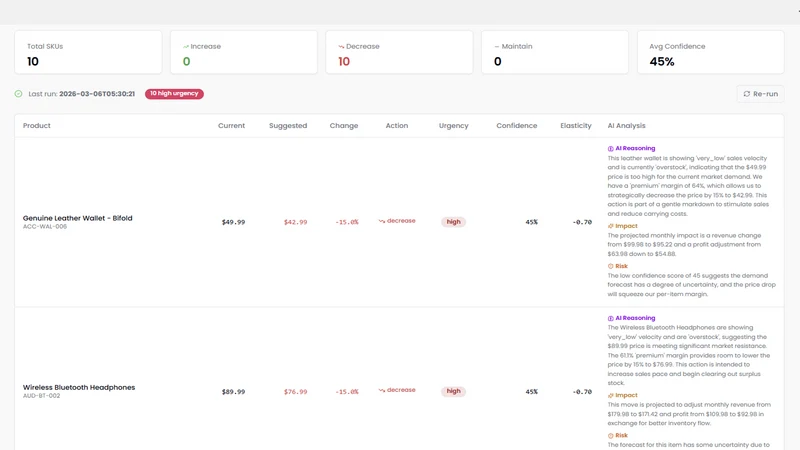Click the headphones row -15.0% change
Viewport: 800px width, 450px height.
(x=347, y=392)
